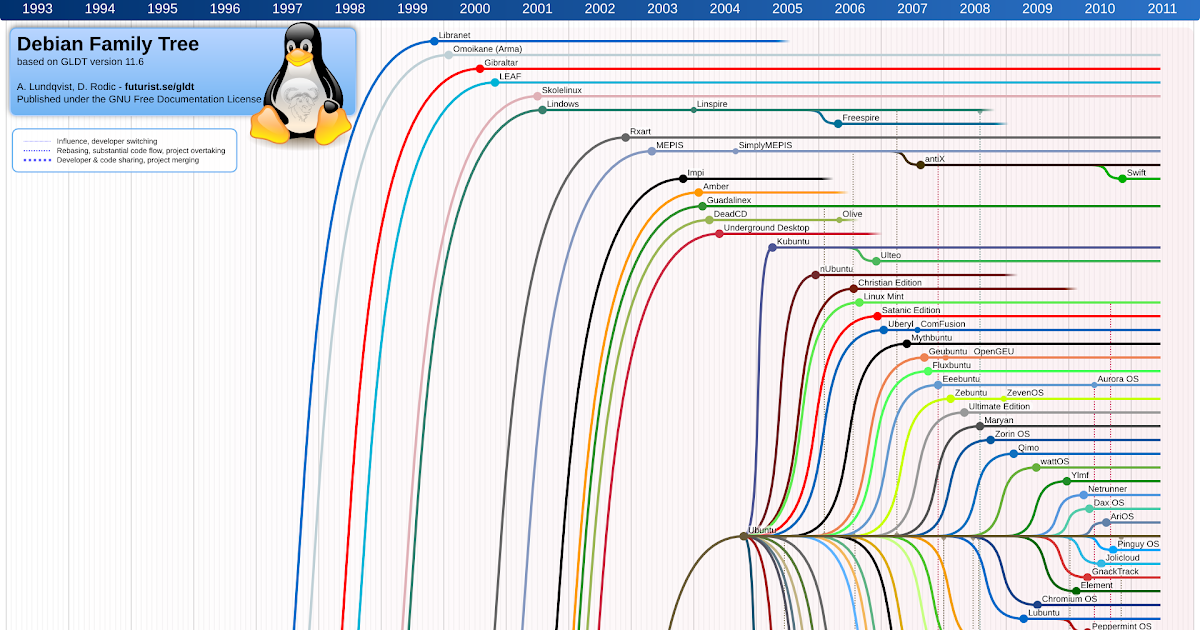The image size is (1200, 630).
Task: Click the Guadalinex label
Action: coord(729,200)
